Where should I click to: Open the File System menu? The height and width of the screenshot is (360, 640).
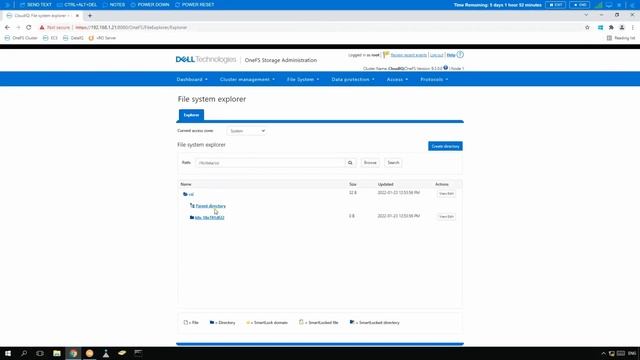(x=303, y=79)
